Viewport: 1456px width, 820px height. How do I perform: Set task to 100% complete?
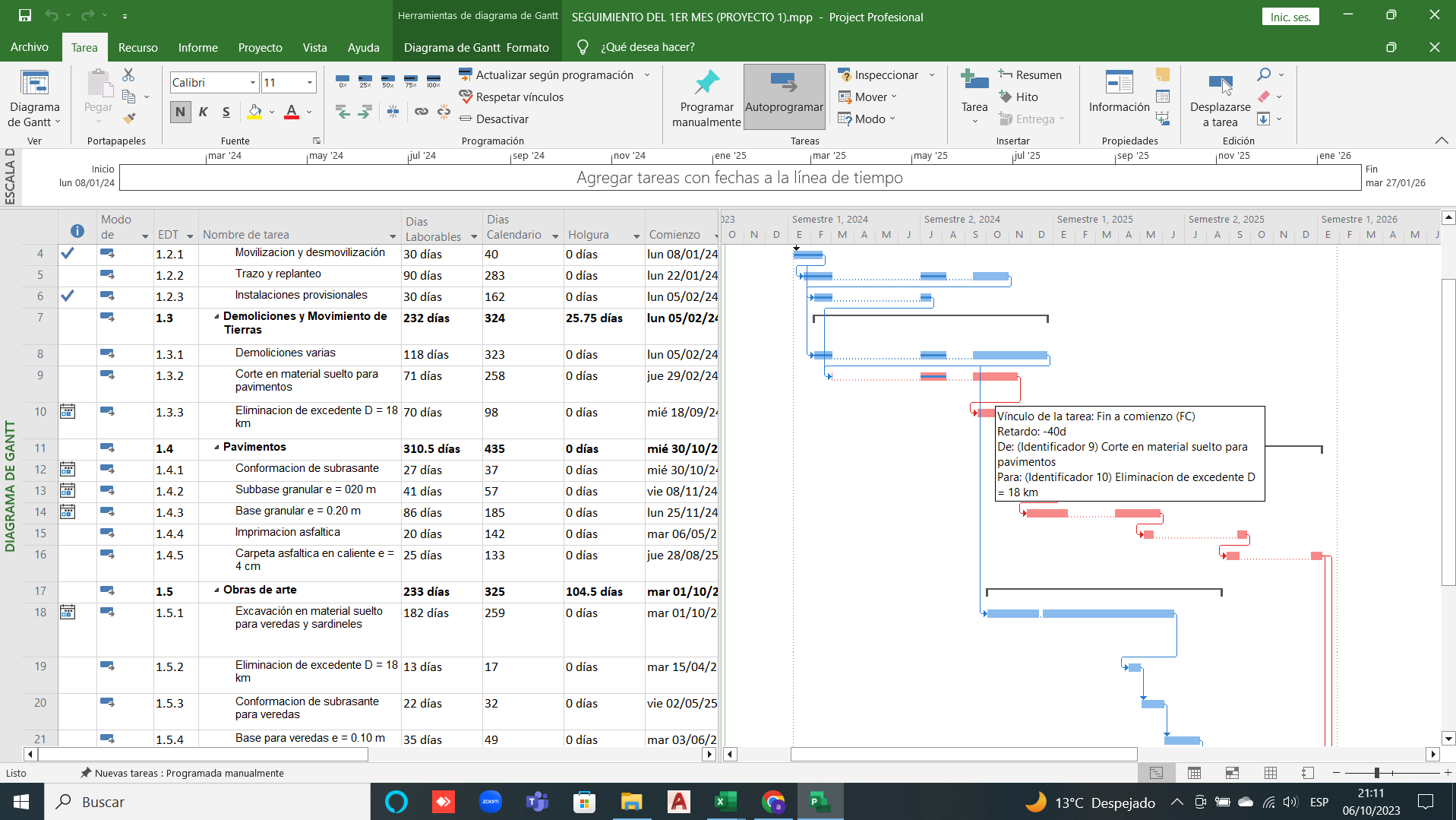click(x=434, y=81)
